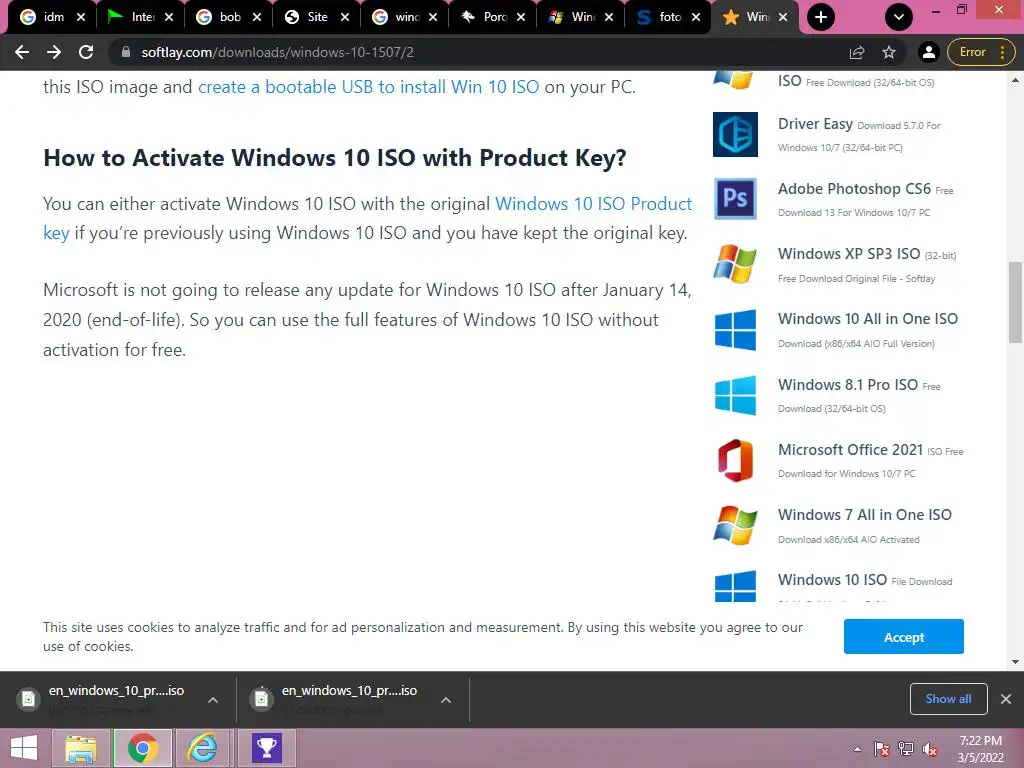Image resolution: width=1024 pixels, height=768 pixels.
Task: Go back to the previous page
Action: coord(22,52)
